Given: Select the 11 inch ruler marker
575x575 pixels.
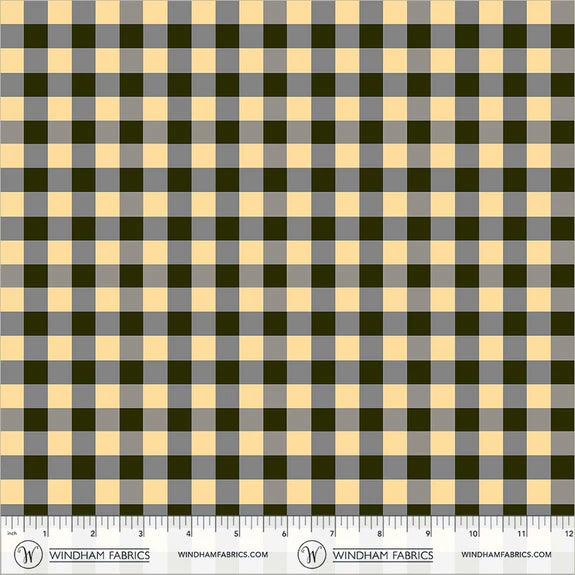Looking at the screenshot, I should tap(521, 534).
